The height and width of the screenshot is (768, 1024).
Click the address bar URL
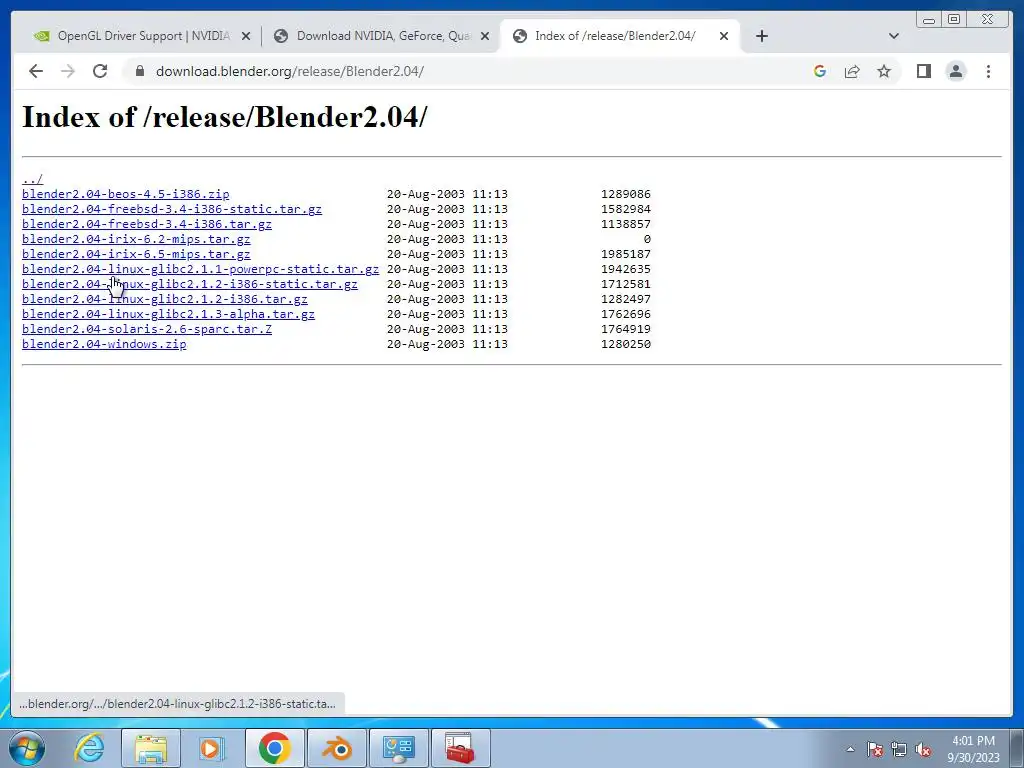point(290,71)
